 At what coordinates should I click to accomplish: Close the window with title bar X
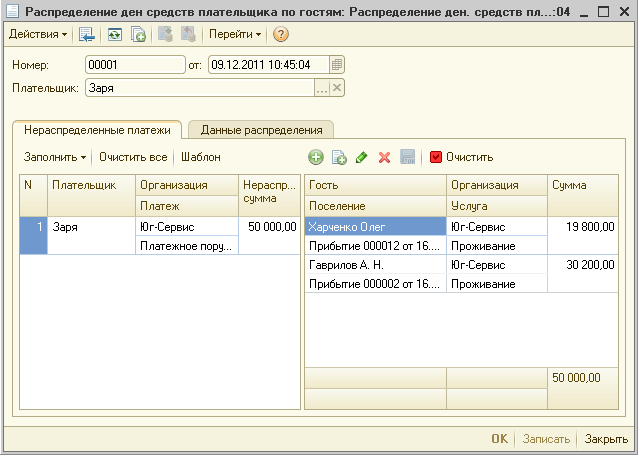click(x=624, y=12)
